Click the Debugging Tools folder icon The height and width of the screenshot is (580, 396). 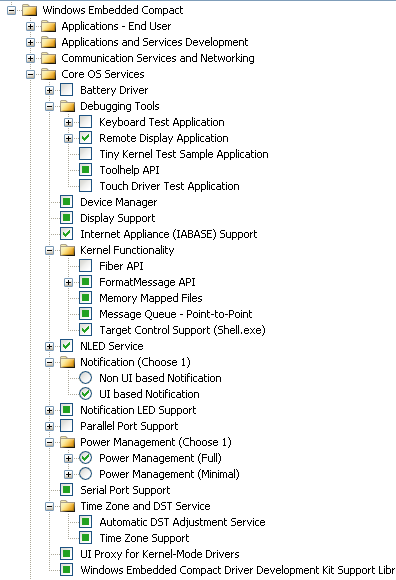pos(67,106)
